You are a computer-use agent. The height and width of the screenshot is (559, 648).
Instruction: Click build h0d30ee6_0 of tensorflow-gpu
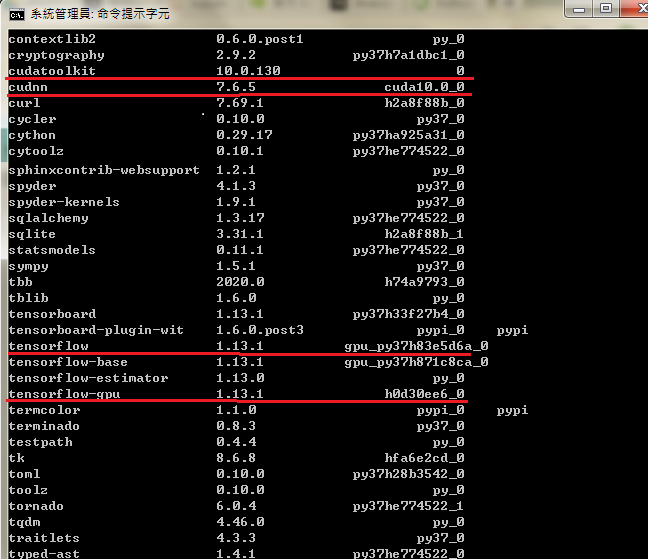424,394
